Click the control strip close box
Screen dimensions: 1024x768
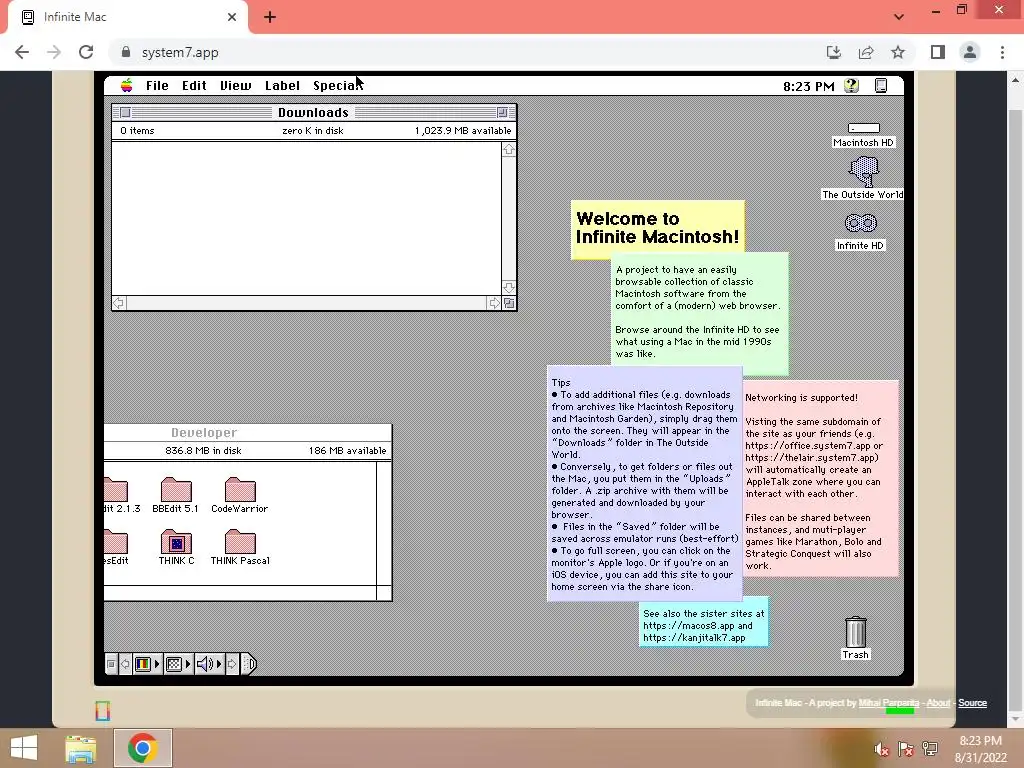[x=111, y=664]
